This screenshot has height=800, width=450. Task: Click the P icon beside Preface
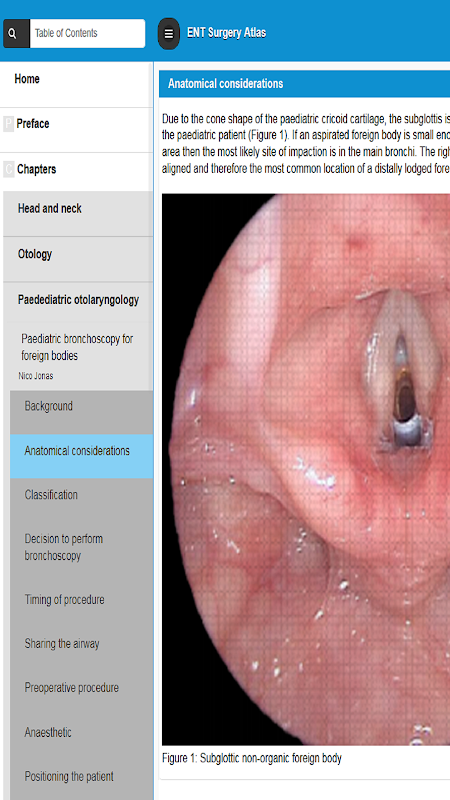pos(8,124)
